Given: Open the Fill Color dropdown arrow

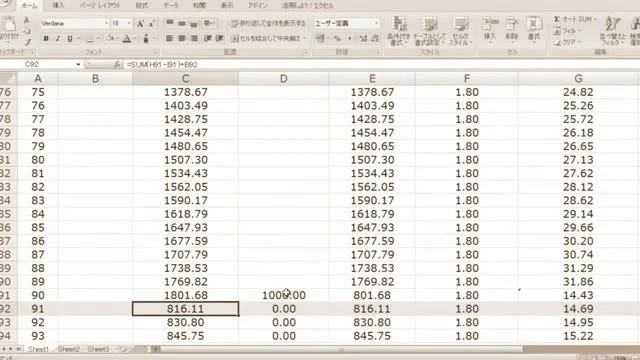Looking at the screenshot, I should [117, 39].
